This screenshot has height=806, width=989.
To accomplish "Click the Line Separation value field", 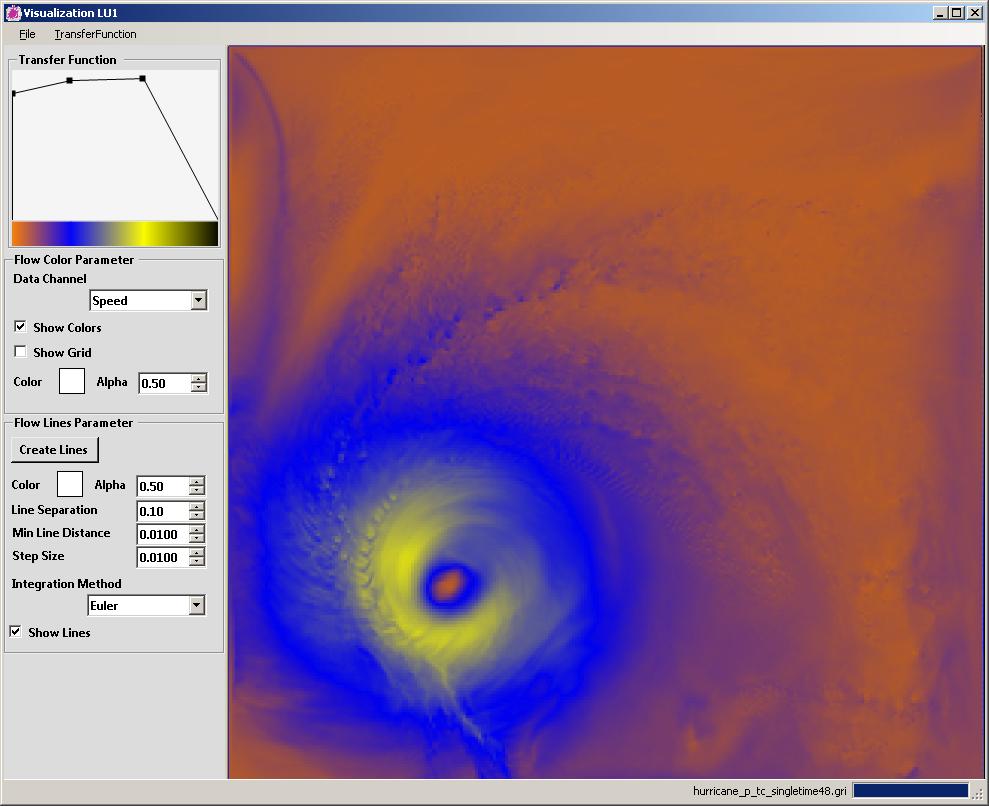I will pos(162,512).
